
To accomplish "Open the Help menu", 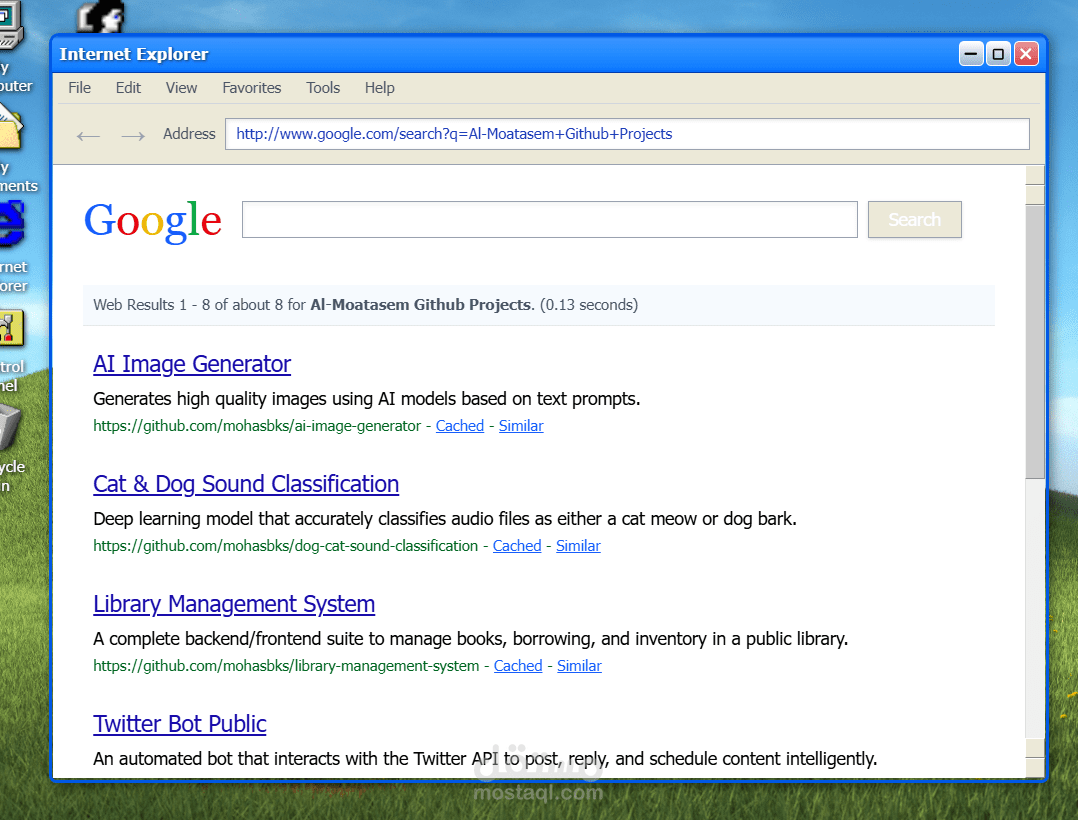I will pyautogui.click(x=380, y=88).
